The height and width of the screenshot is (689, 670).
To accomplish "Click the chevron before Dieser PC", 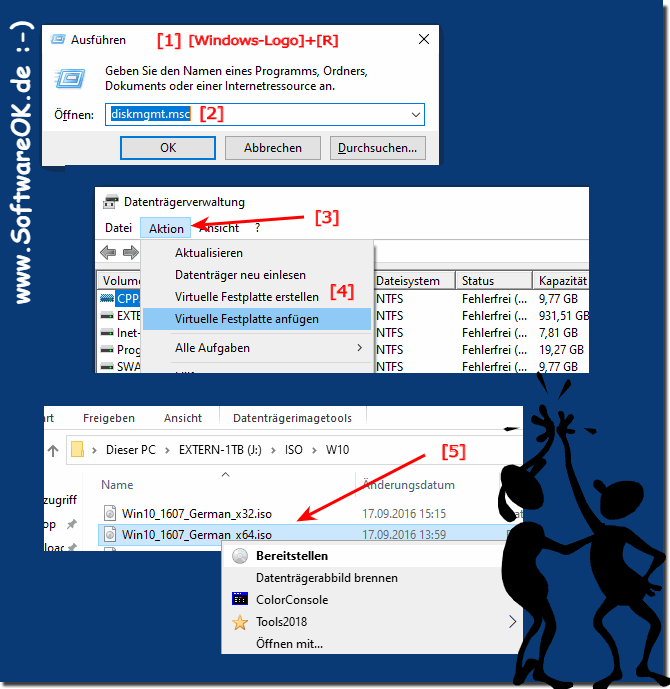I will pyautogui.click(x=94, y=450).
